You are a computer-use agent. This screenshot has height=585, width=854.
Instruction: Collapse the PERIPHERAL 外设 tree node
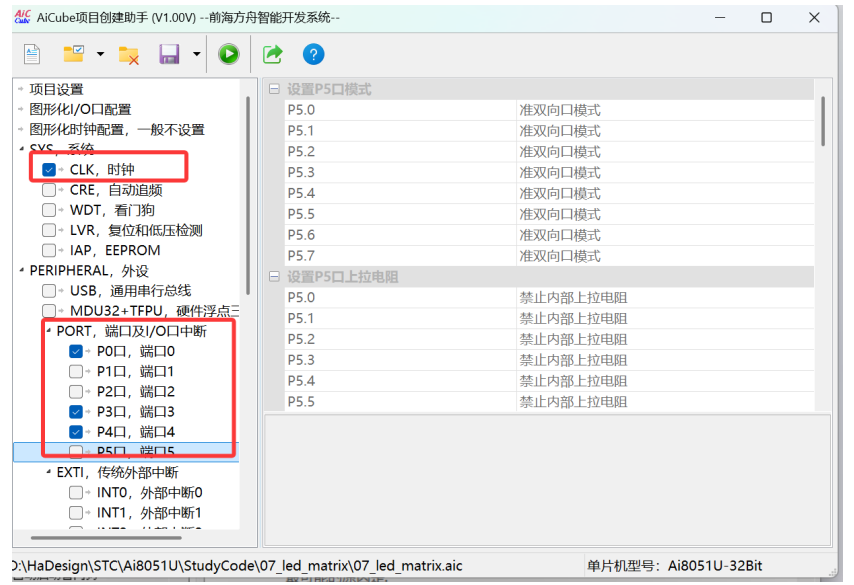click(x=21, y=270)
